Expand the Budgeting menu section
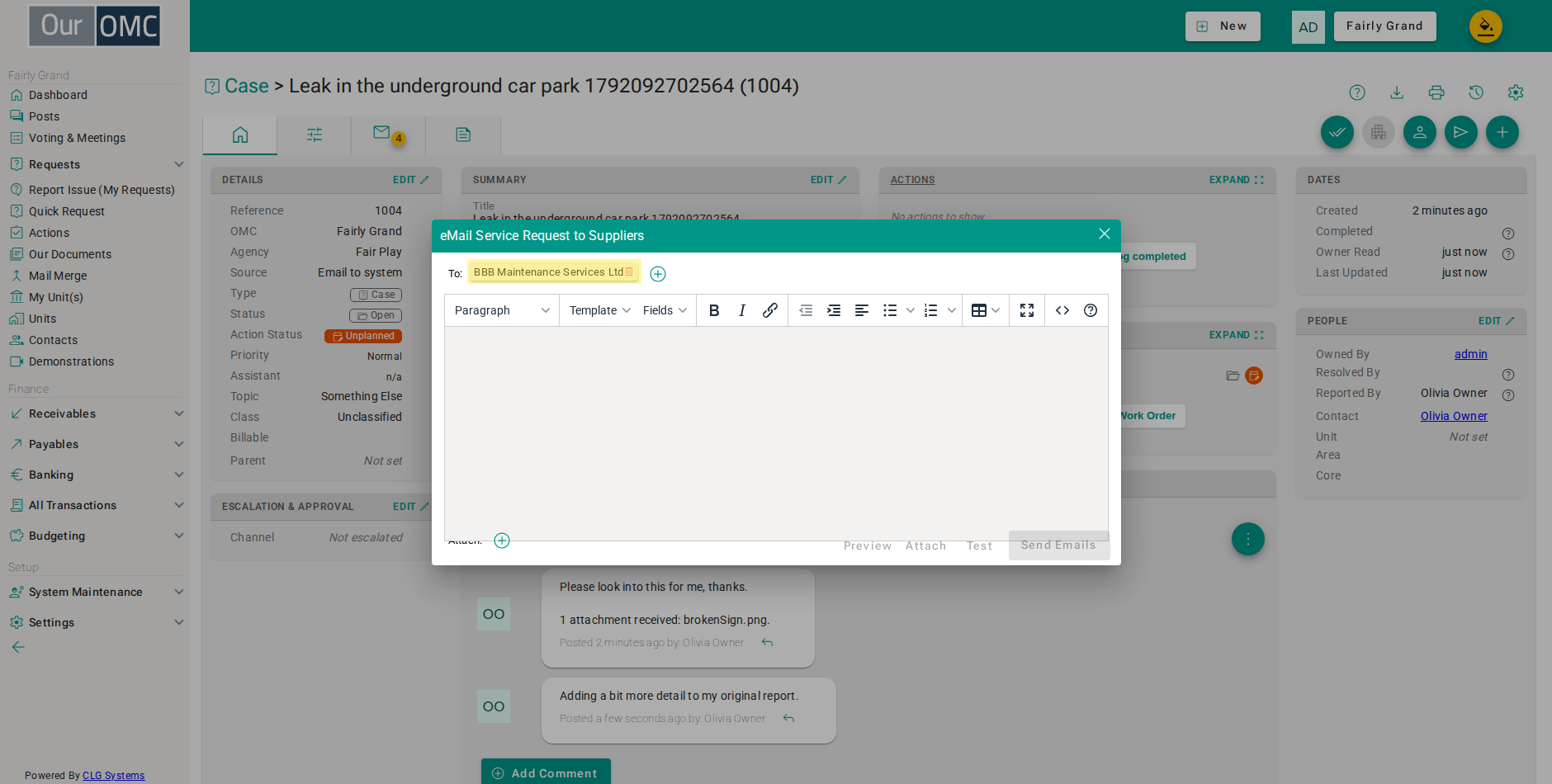 click(x=97, y=536)
